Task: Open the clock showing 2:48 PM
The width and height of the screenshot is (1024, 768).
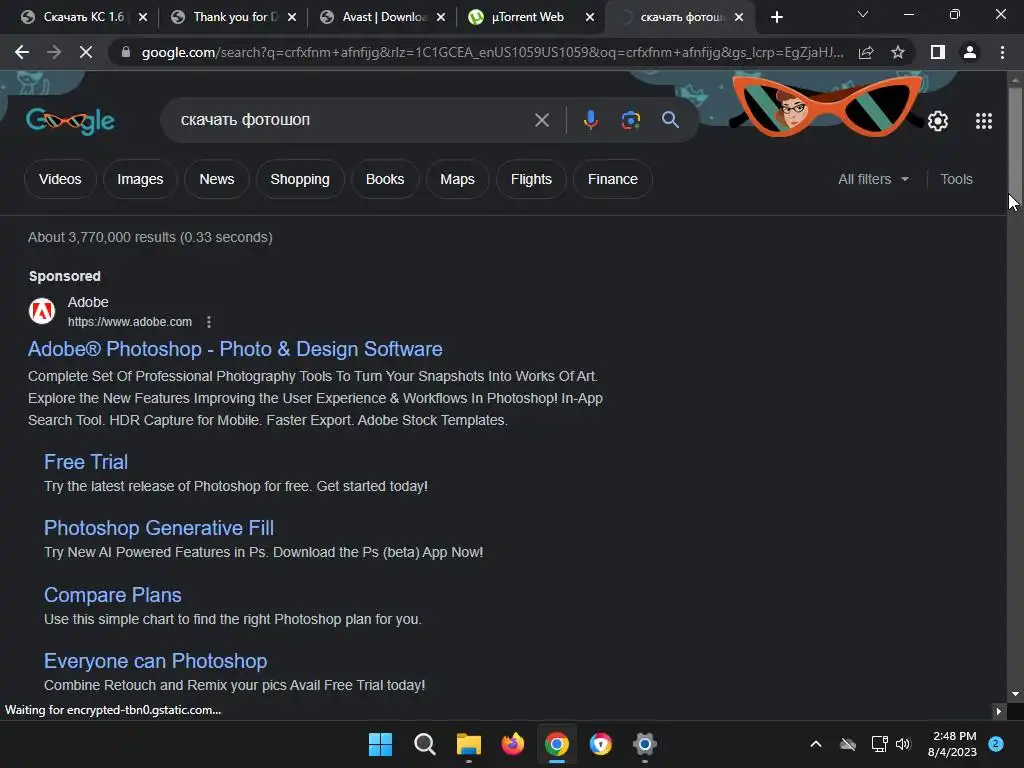Action: [952, 744]
